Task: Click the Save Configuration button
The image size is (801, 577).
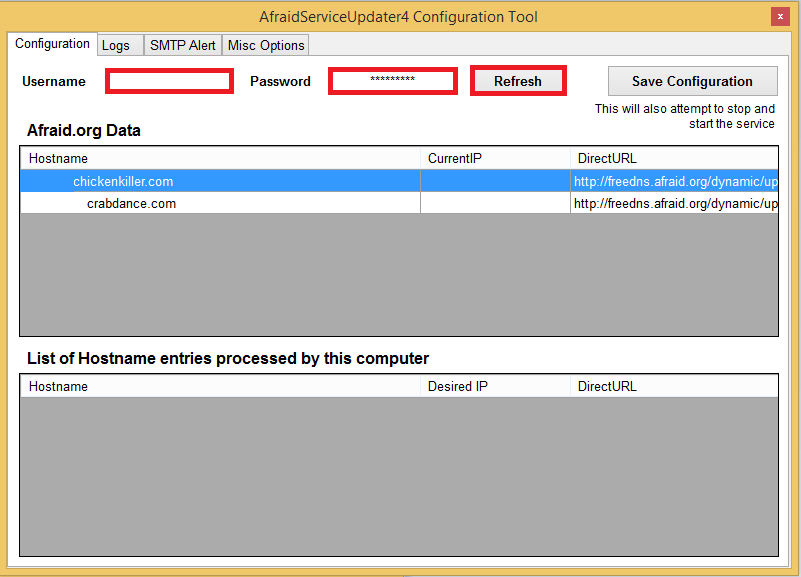Action: (692, 81)
